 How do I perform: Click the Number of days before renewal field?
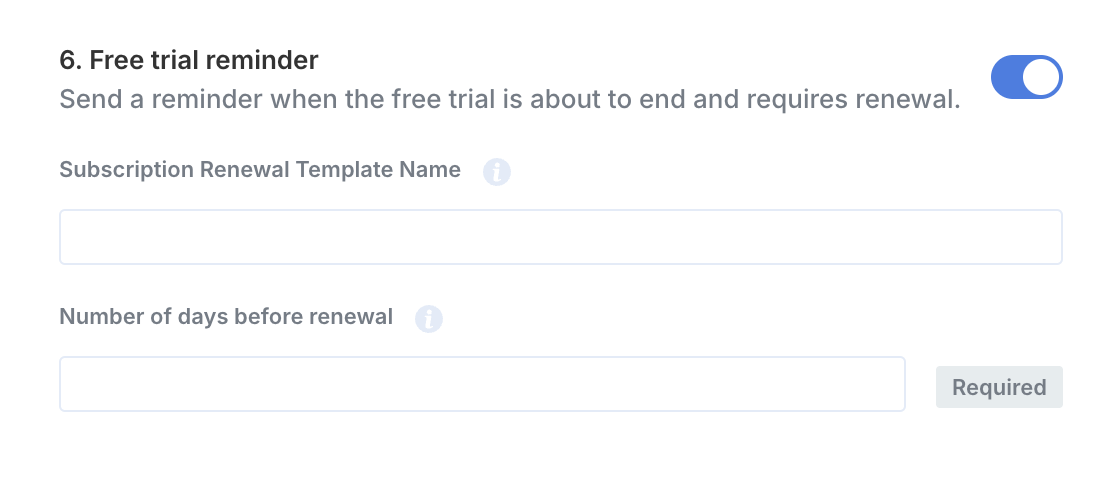click(x=482, y=384)
